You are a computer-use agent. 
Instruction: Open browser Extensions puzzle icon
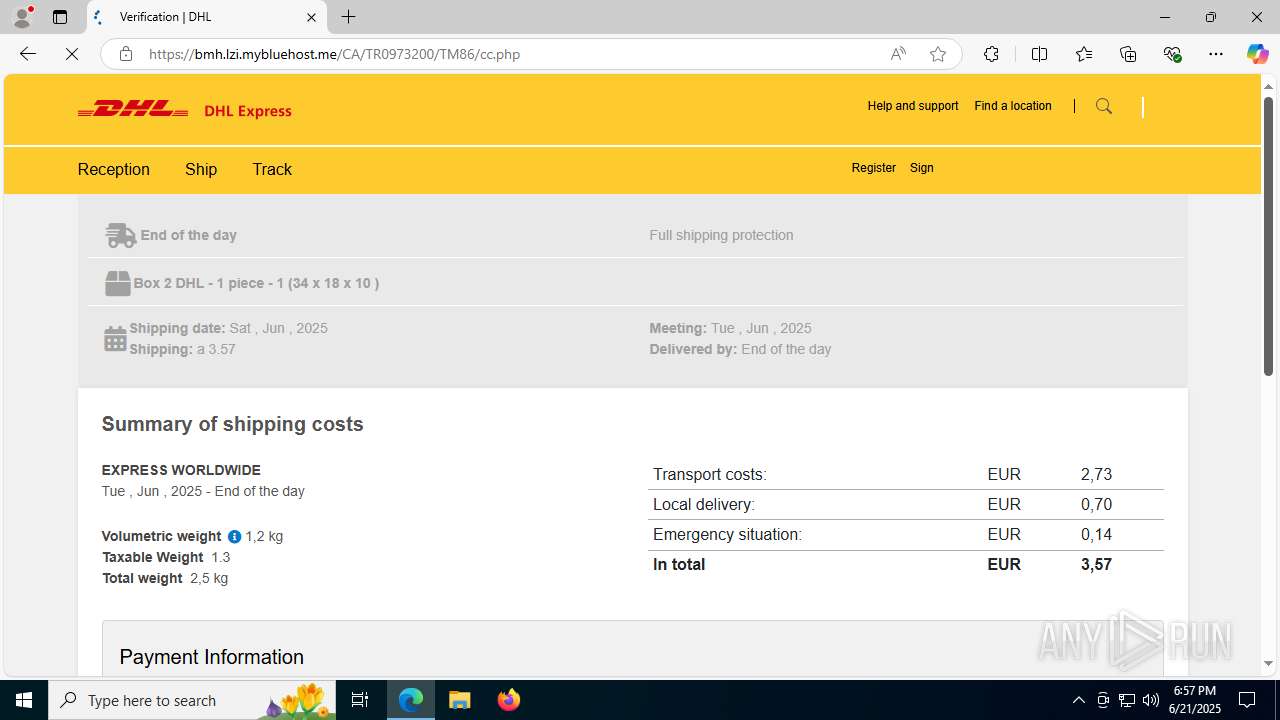(x=991, y=54)
